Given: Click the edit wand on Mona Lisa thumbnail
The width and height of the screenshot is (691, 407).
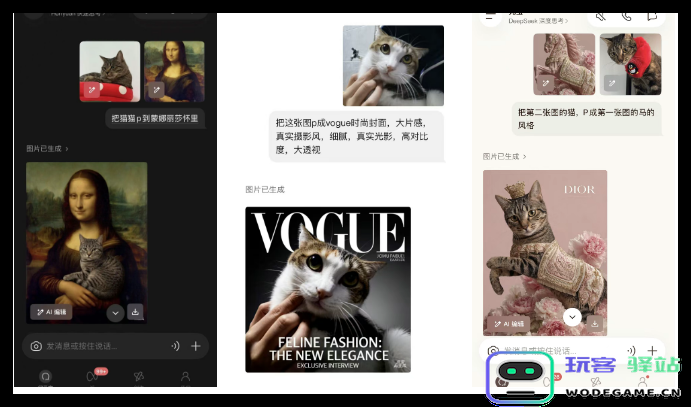Looking at the screenshot, I should (x=156, y=90).
